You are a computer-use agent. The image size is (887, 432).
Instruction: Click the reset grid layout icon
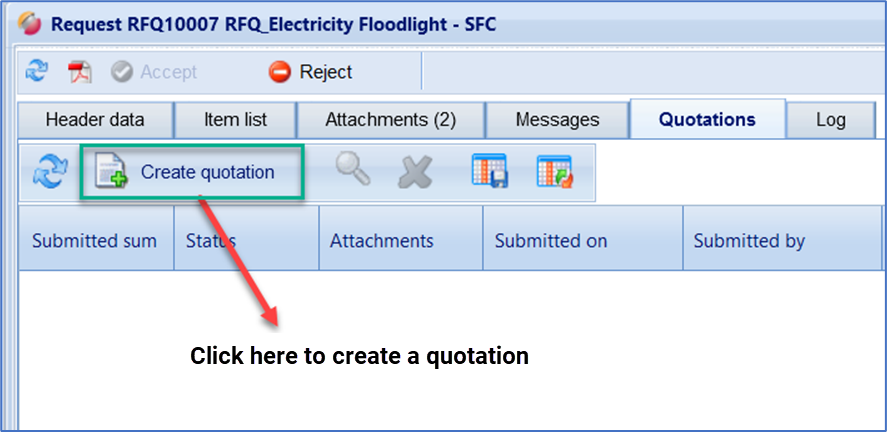pos(553,172)
